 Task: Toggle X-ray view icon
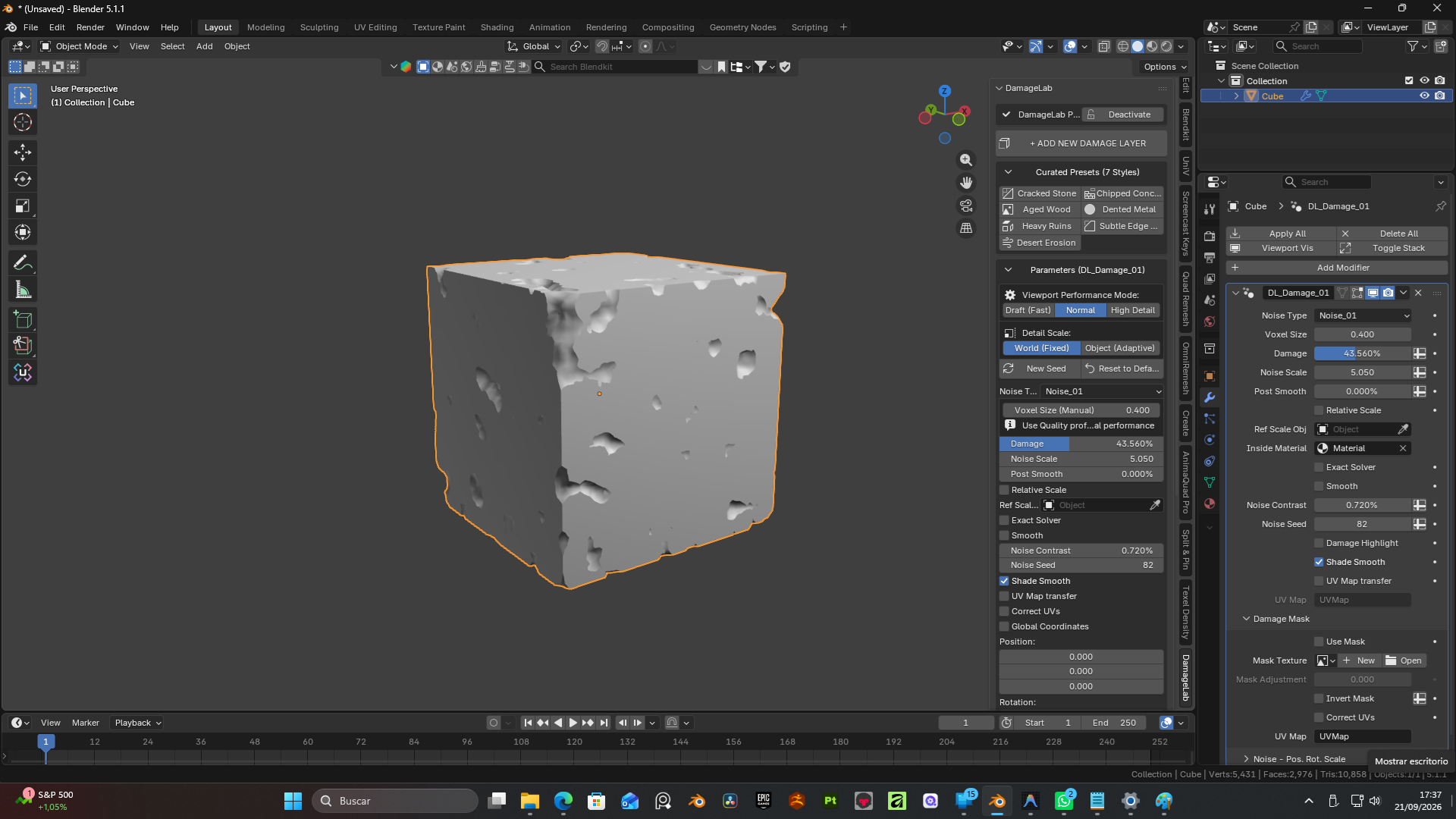pyautogui.click(x=1104, y=46)
